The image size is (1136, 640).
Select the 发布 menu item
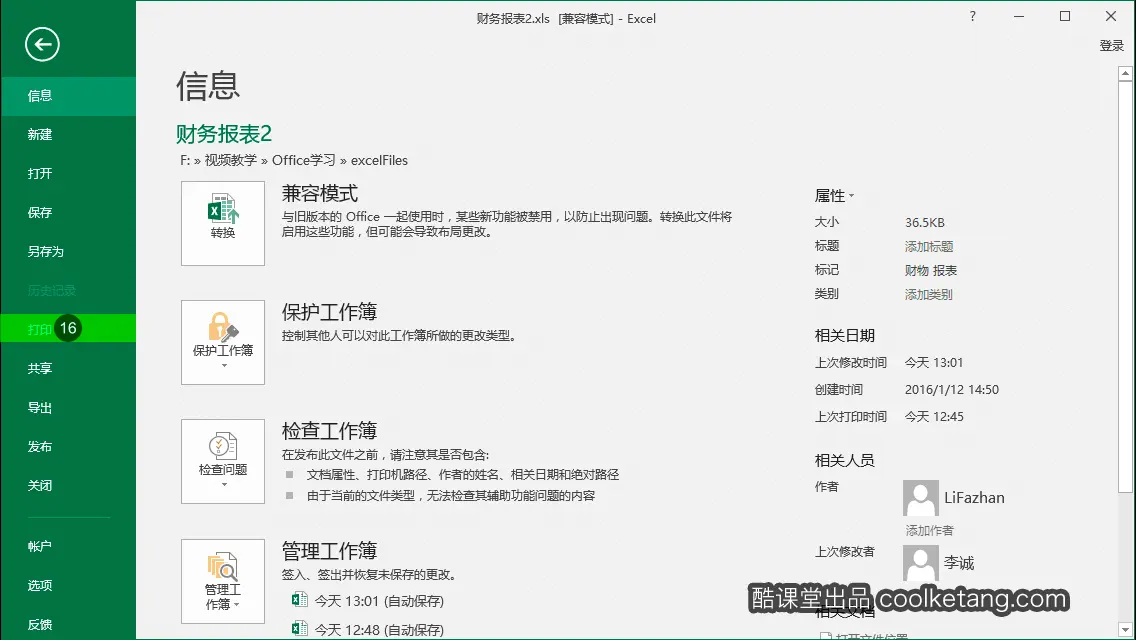pos(68,446)
